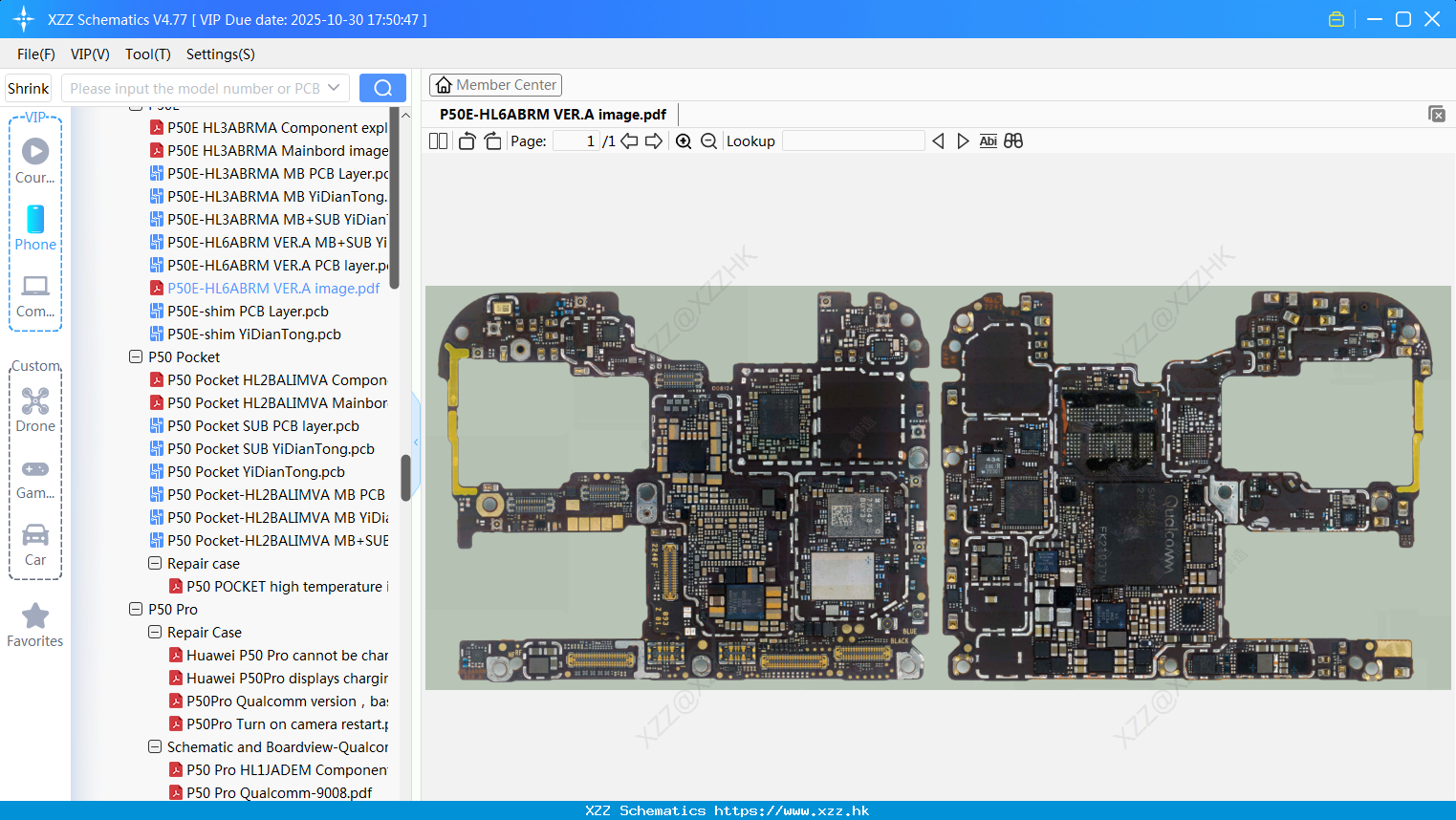This screenshot has width=1456, height=820.
Task: Open the model number dropdown arrow
Action: click(x=334, y=88)
